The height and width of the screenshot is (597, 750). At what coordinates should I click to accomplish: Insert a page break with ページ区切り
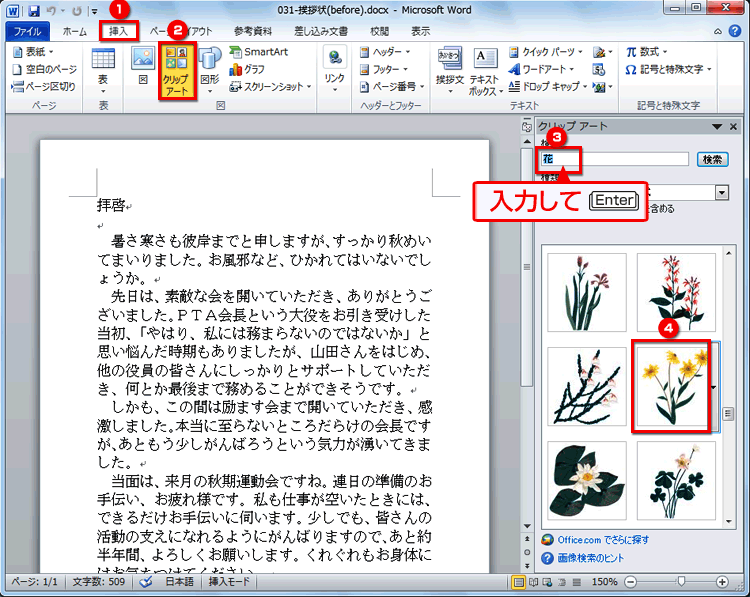[x=44, y=87]
